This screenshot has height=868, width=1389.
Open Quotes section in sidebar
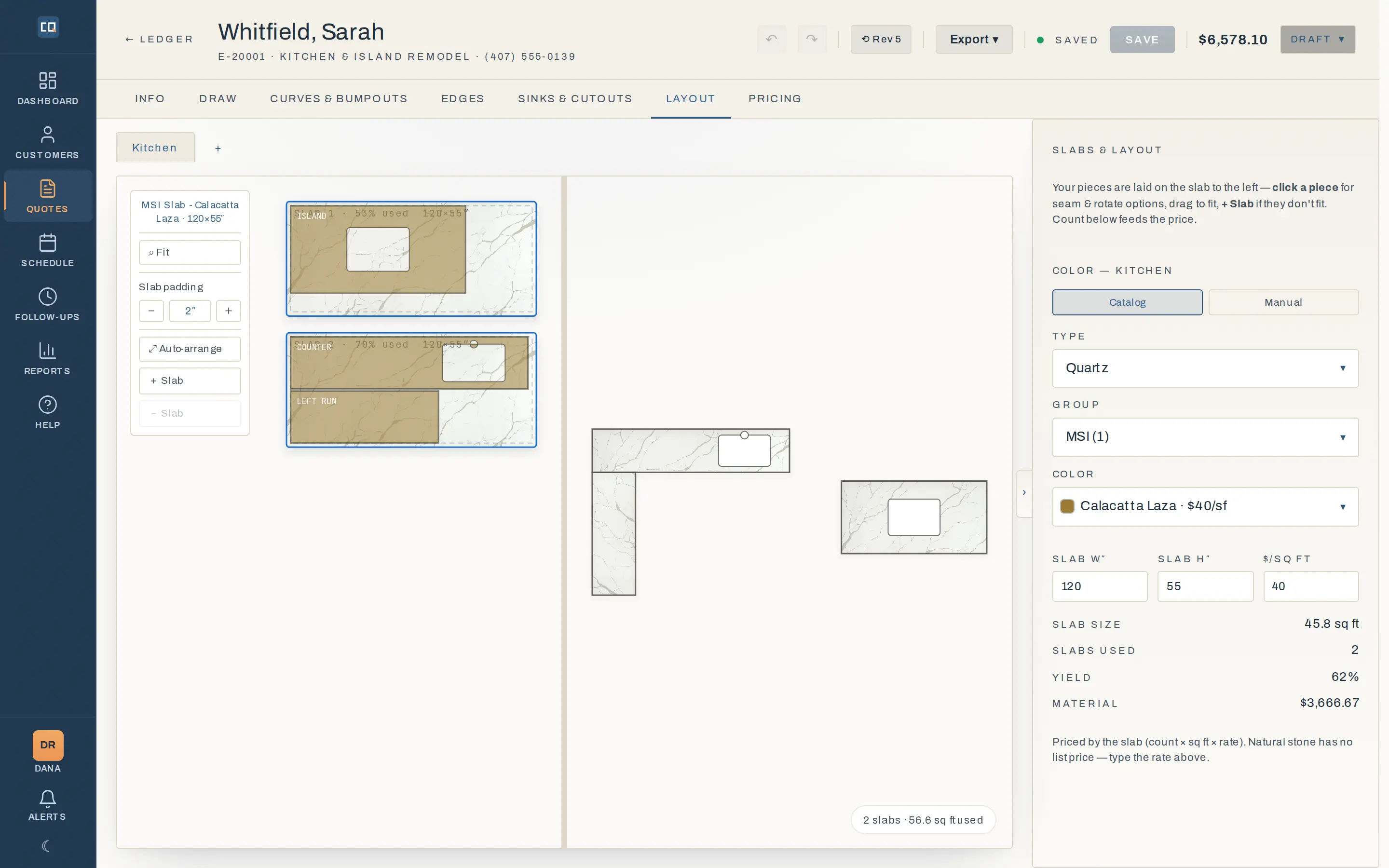point(48,196)
